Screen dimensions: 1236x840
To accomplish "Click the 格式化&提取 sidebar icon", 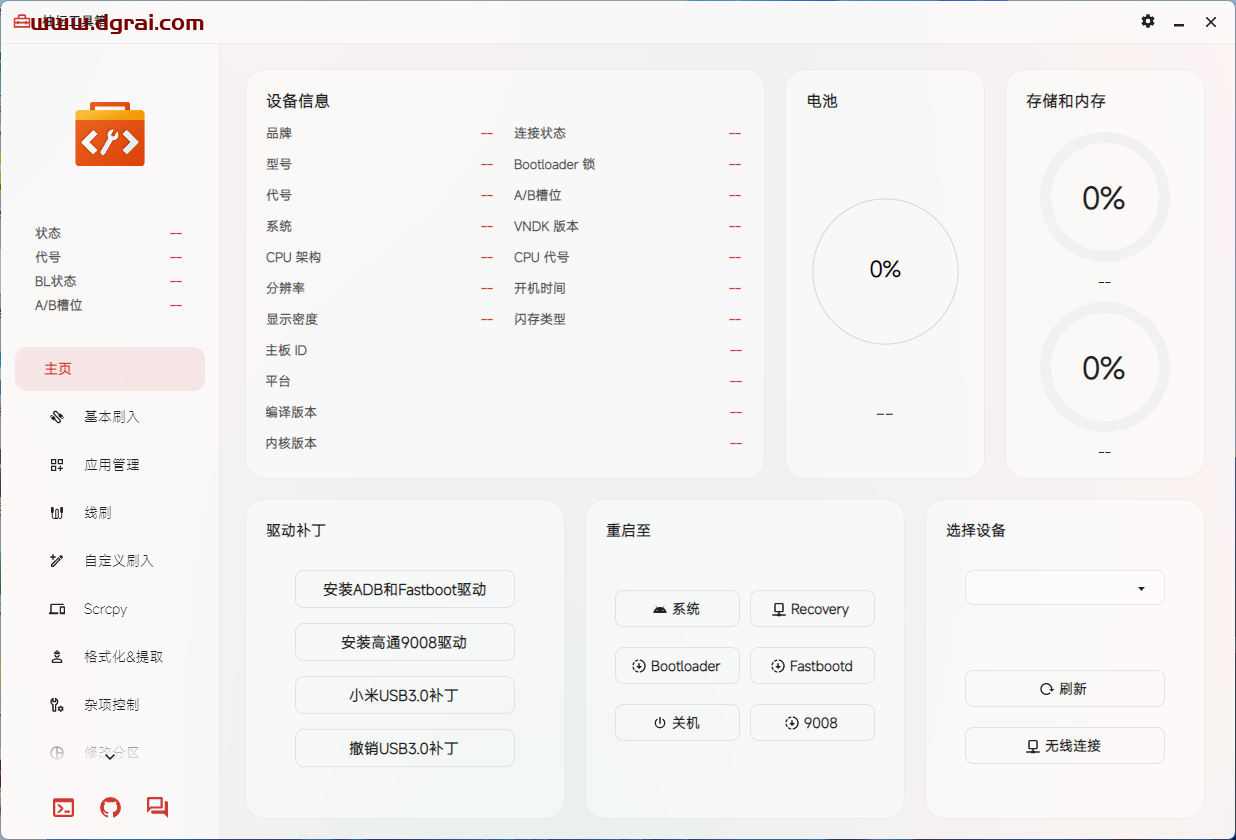I will pos(57,657).
